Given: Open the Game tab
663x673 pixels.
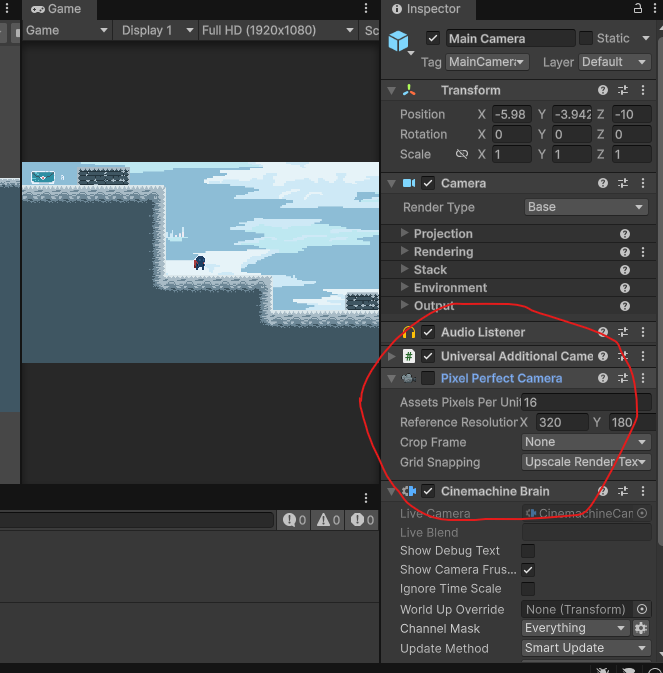Looking at the screenshot, I should (59, 9).
